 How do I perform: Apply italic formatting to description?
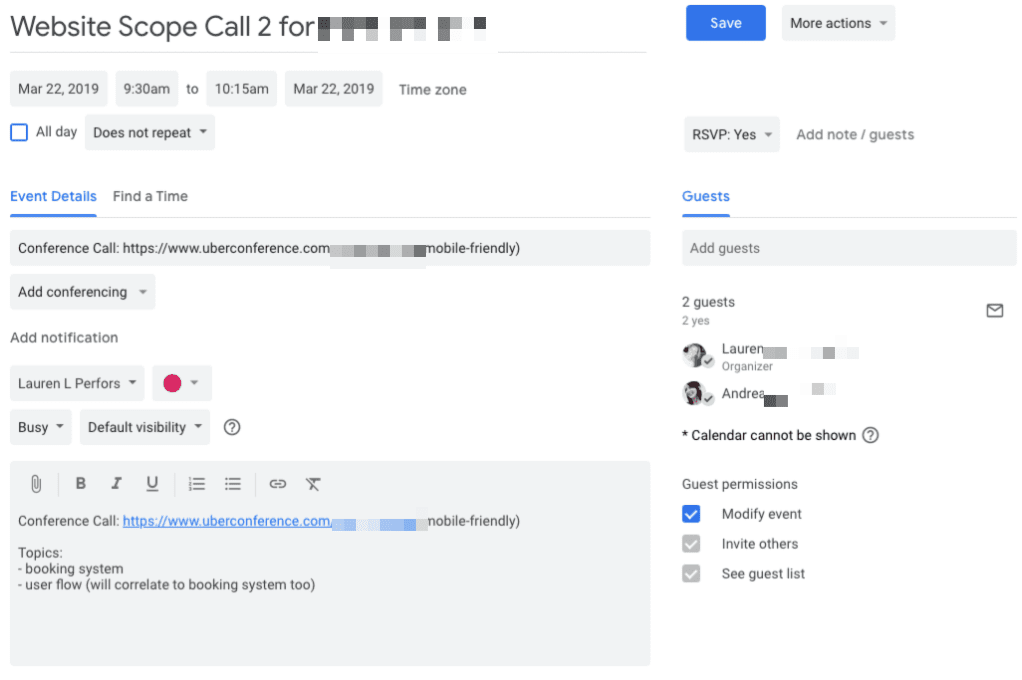click(116, 484)
